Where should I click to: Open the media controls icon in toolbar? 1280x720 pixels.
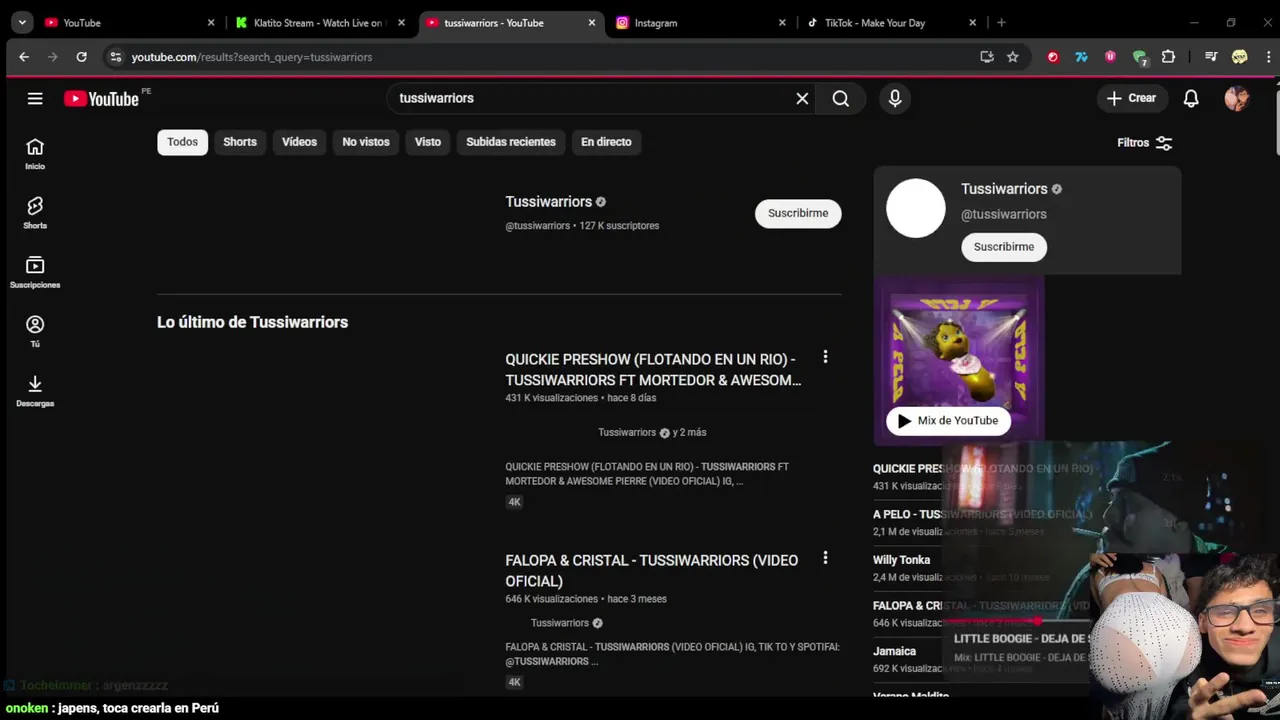(1211, 57)
